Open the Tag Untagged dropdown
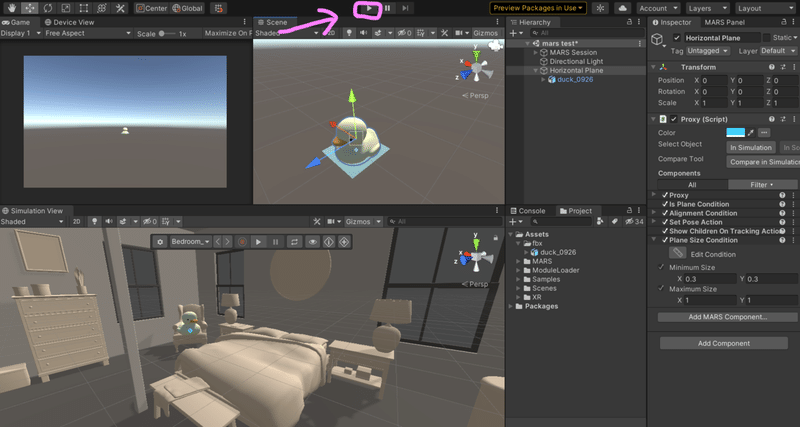This screenshot has width=800, height=427. tap(708, 51)
